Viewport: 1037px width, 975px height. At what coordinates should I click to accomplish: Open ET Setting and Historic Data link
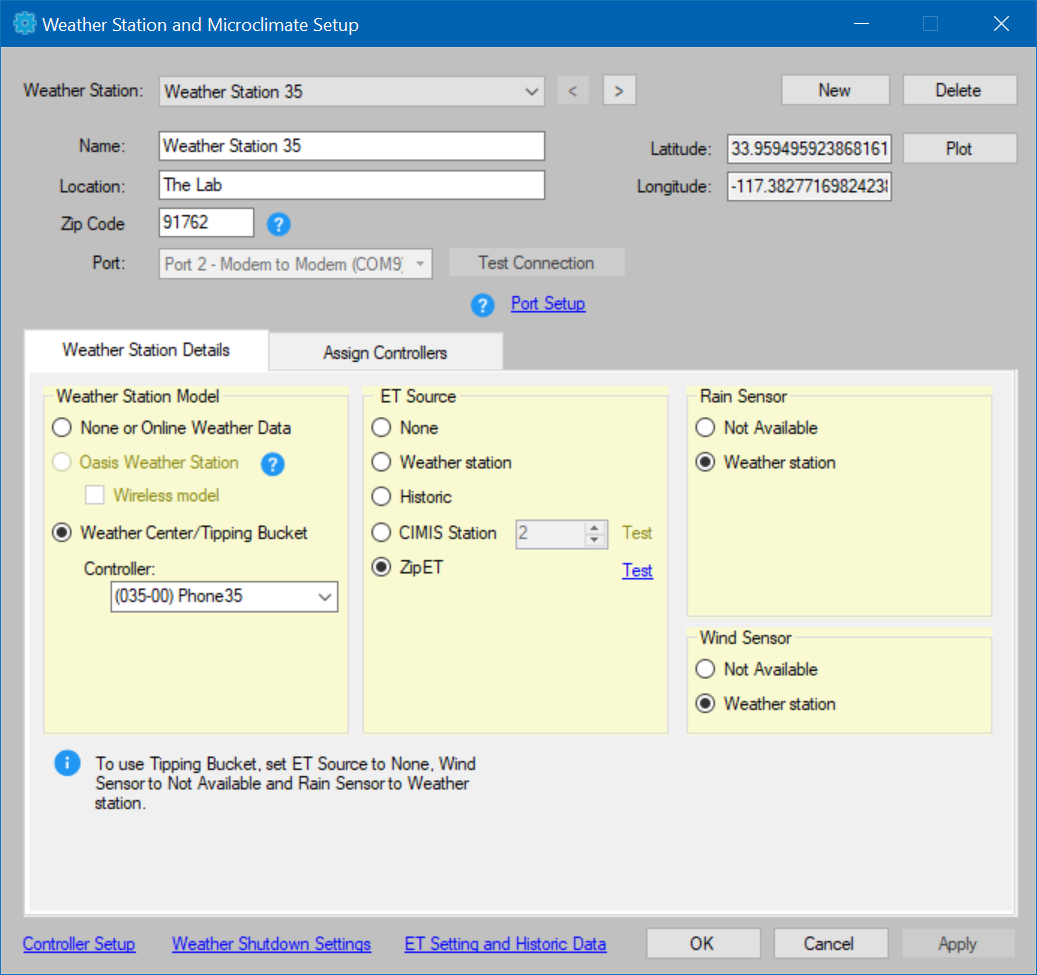click(x=505, y=944)
